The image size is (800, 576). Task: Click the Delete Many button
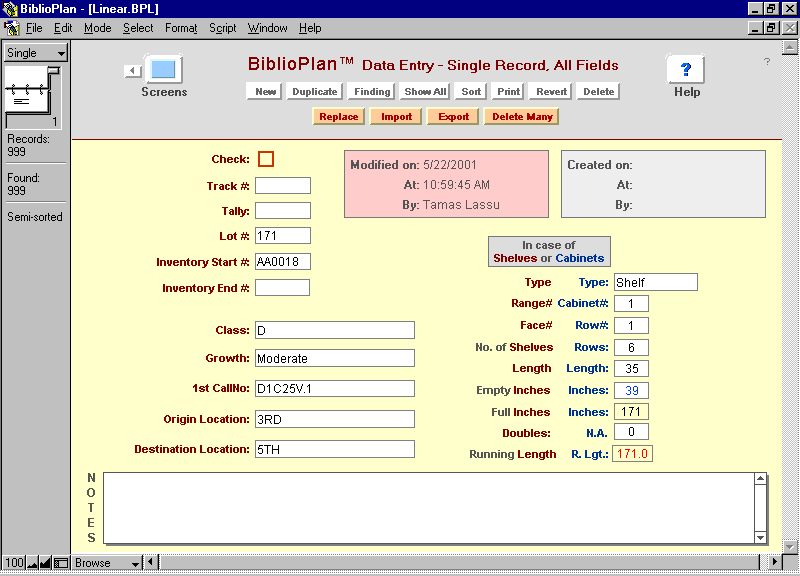(522, 116)
